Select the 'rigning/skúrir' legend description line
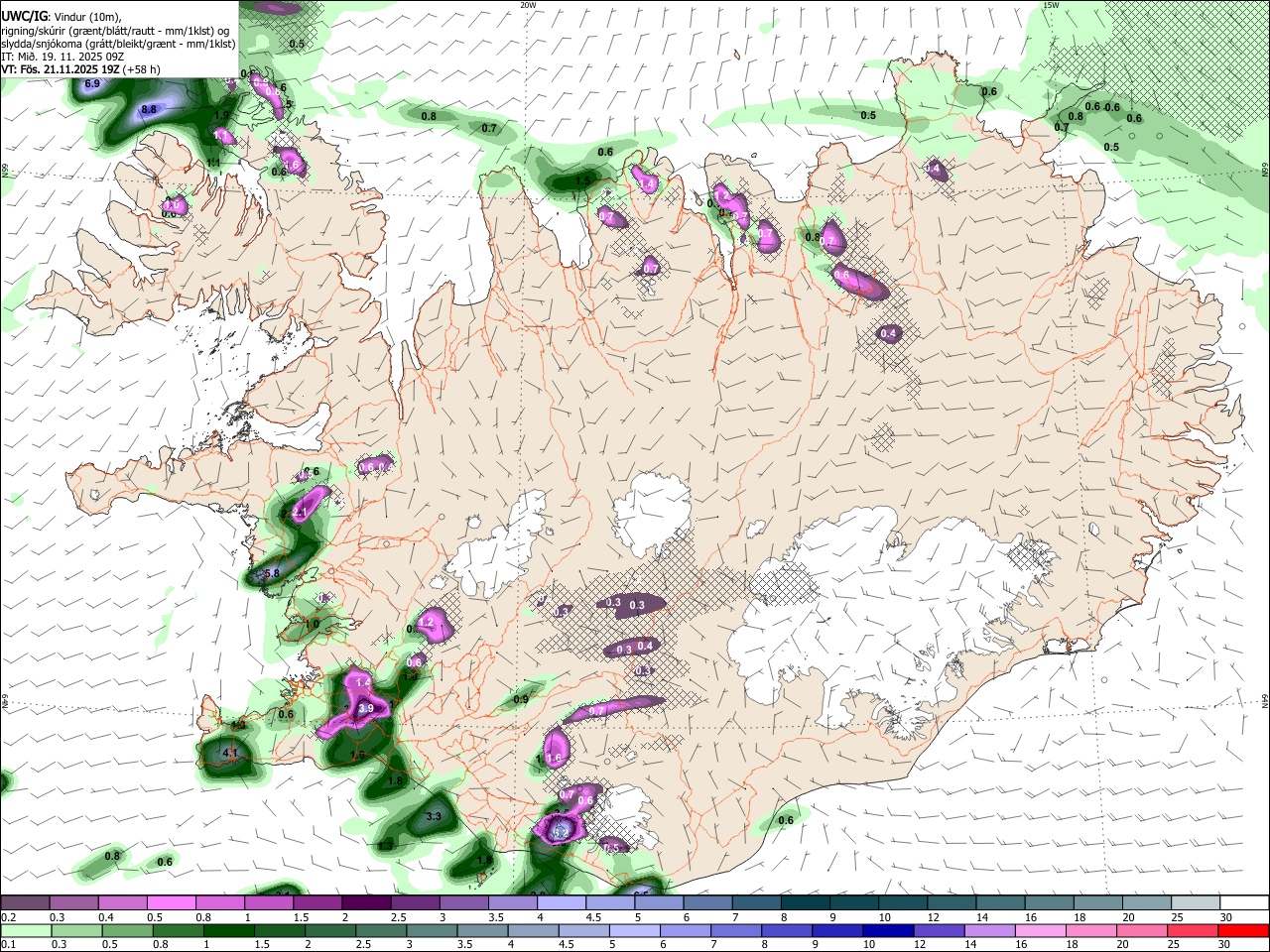 pos(115,30)
